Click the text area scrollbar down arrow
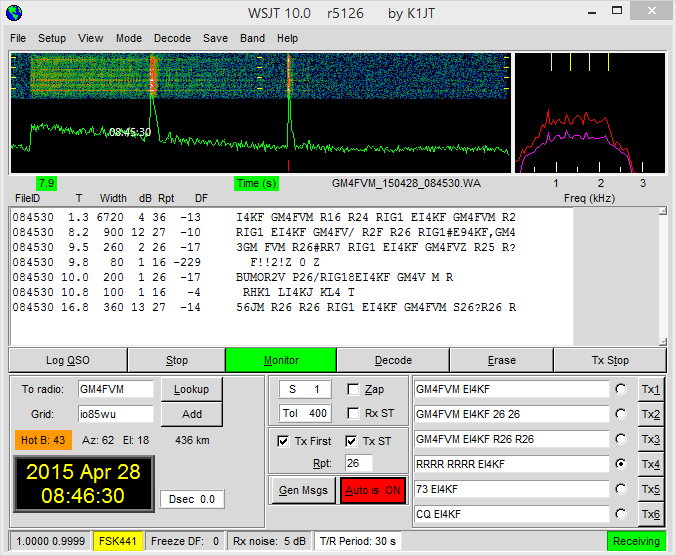Image resolution: width=676 pixels, height=556 pixels. 663,341
